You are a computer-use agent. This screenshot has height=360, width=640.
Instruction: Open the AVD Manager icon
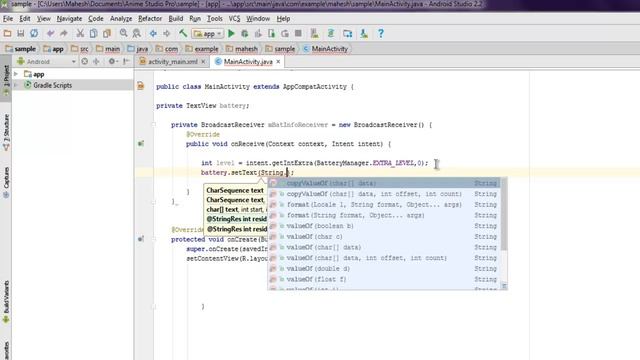314,33
